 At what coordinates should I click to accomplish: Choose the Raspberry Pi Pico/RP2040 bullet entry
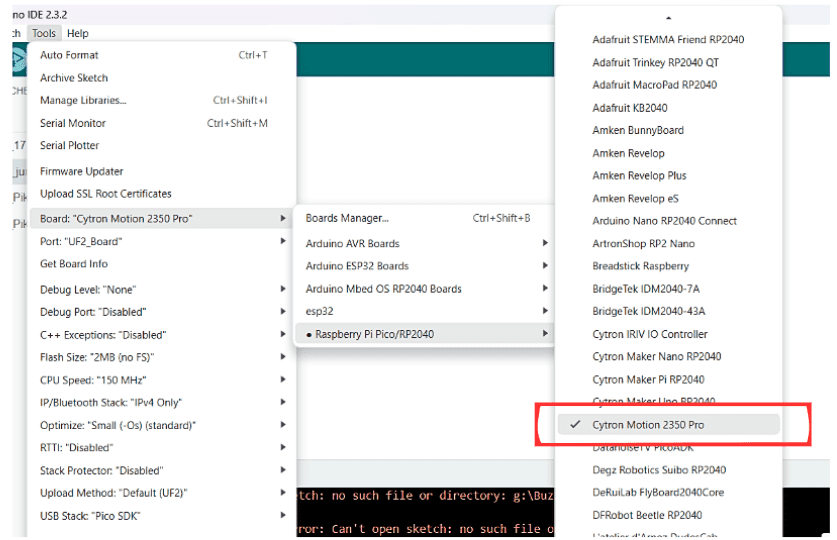pos(374,334)
